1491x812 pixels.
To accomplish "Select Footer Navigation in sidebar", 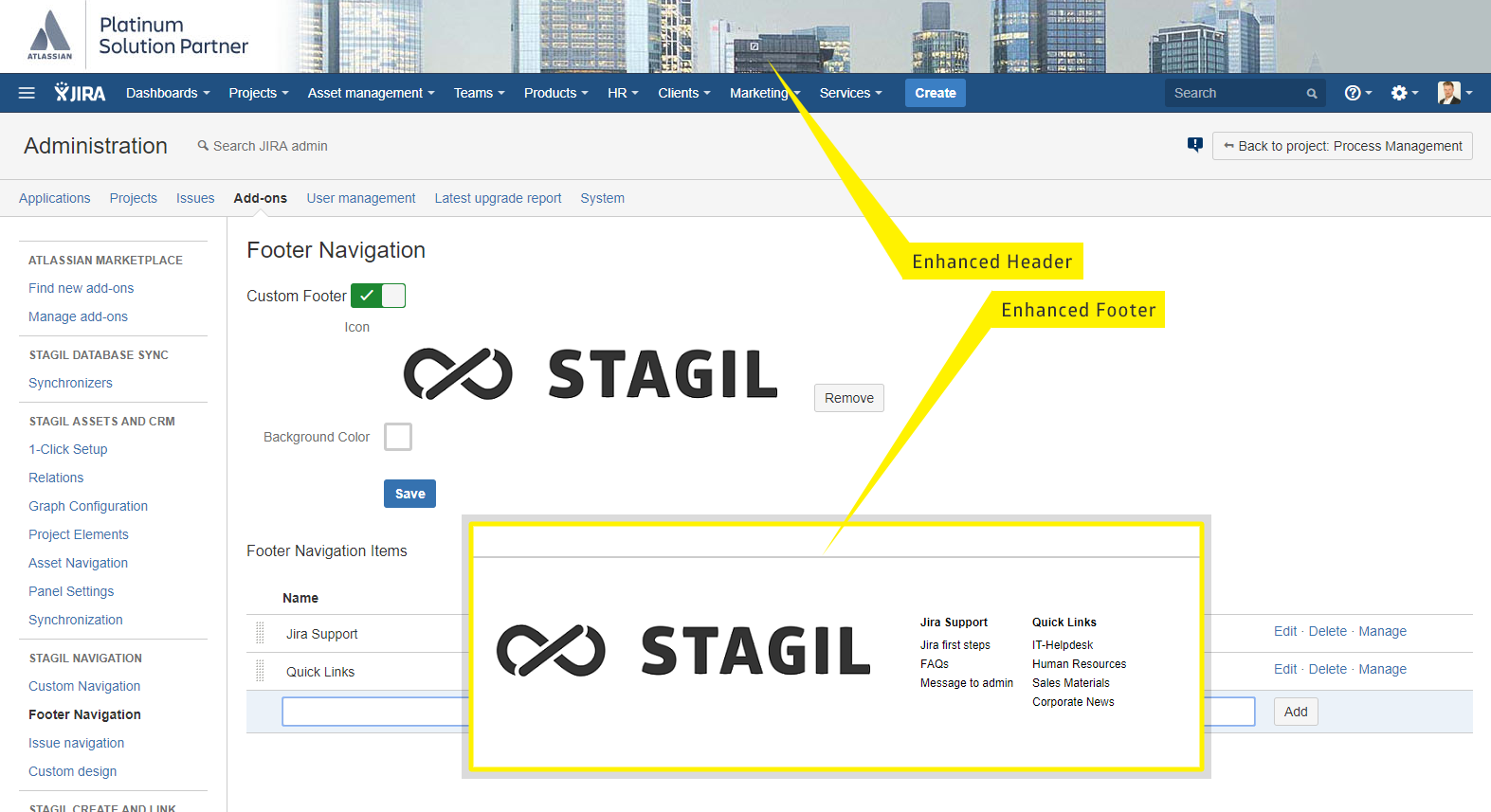I will (84, 714).
